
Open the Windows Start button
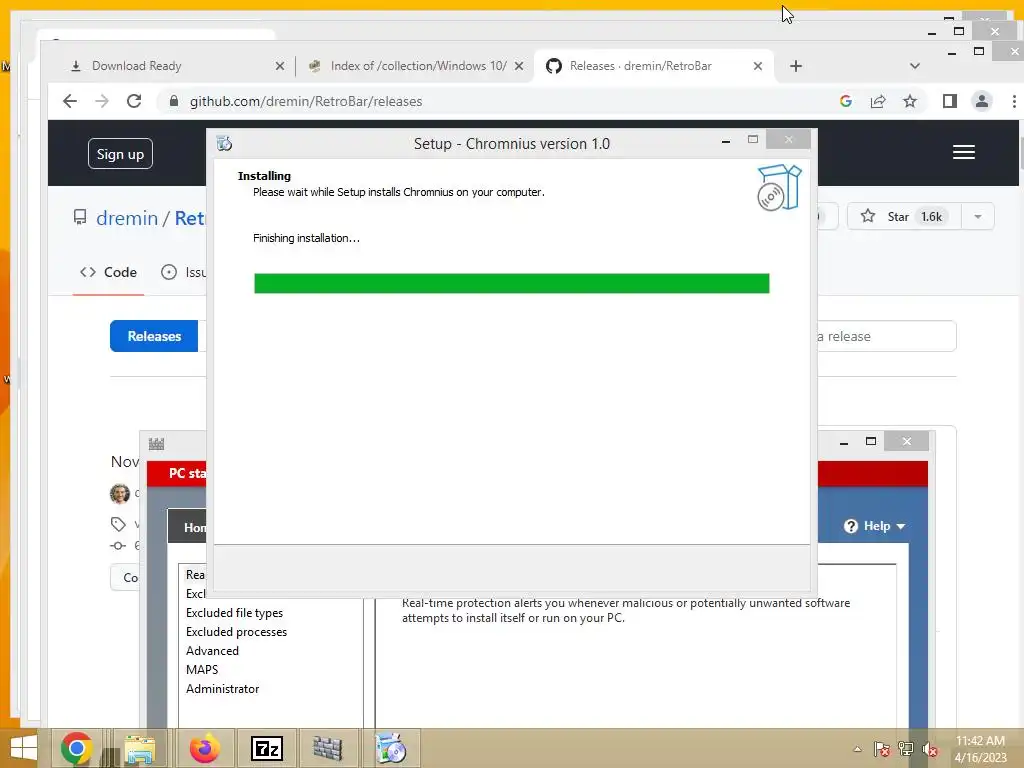pyautogui.click(x=24, y=748)
